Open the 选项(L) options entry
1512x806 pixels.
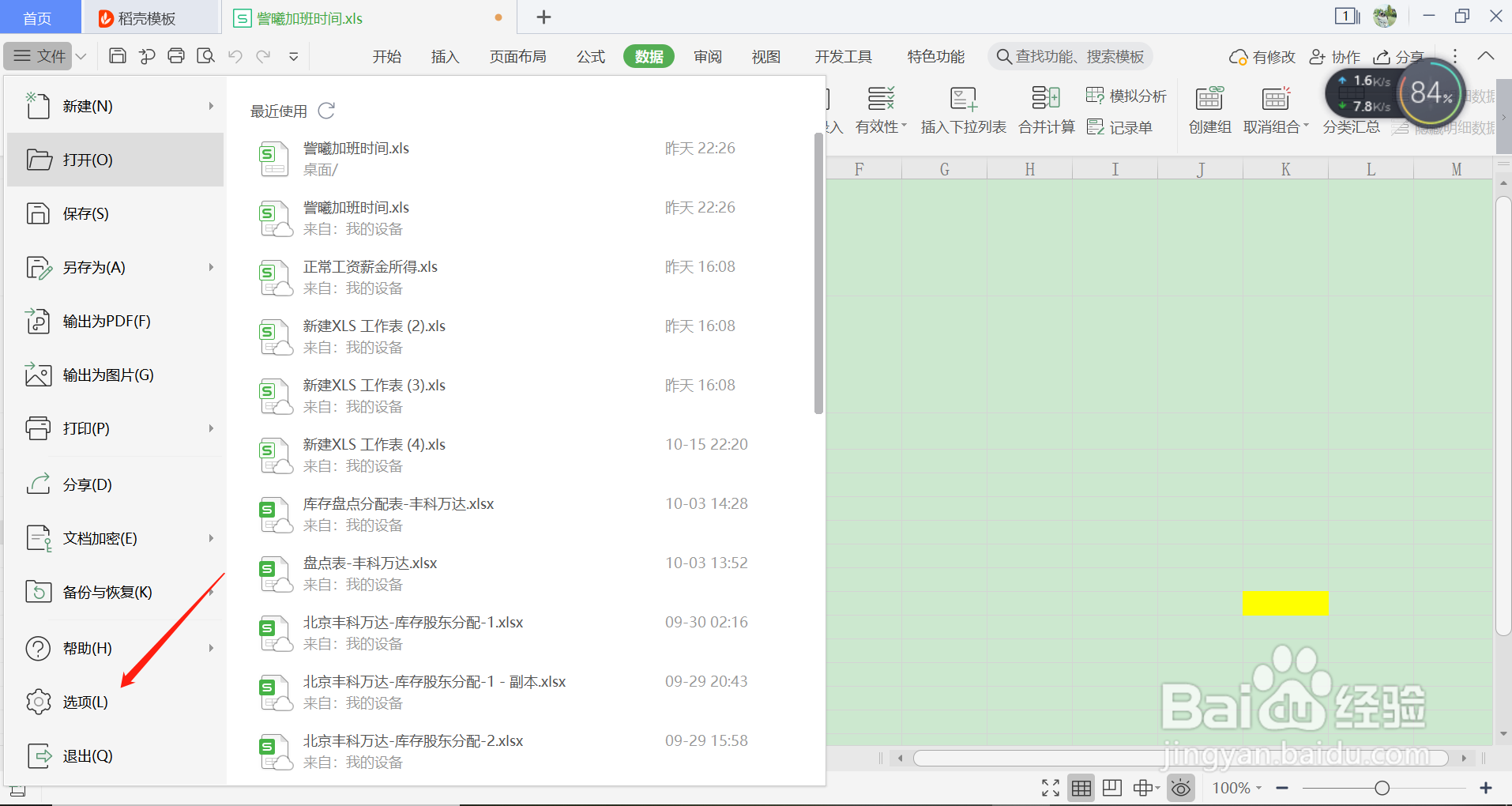pyautogui.click(x=115, y=702)
